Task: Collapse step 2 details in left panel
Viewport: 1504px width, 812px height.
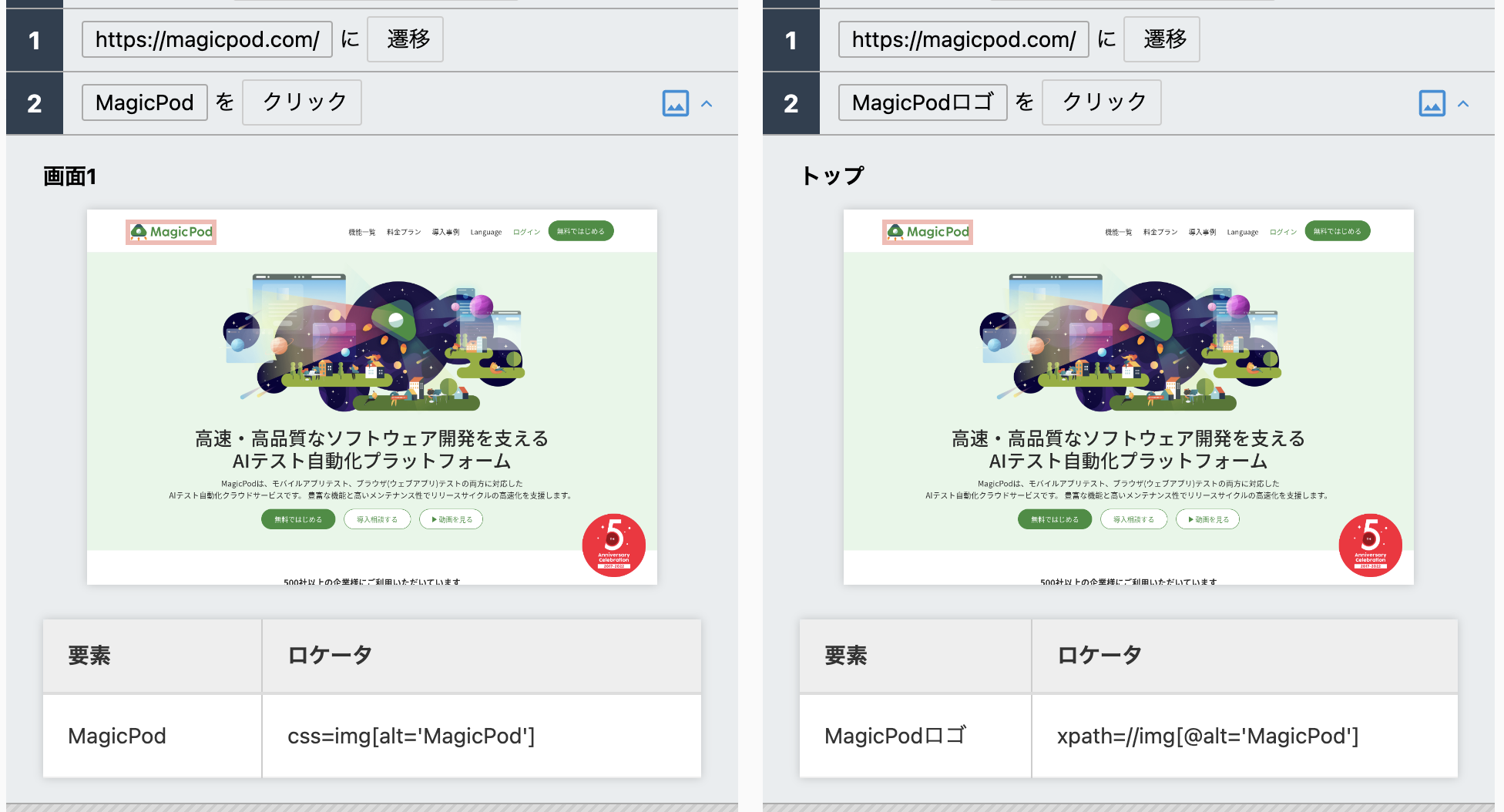Action: tap(707, 103)
